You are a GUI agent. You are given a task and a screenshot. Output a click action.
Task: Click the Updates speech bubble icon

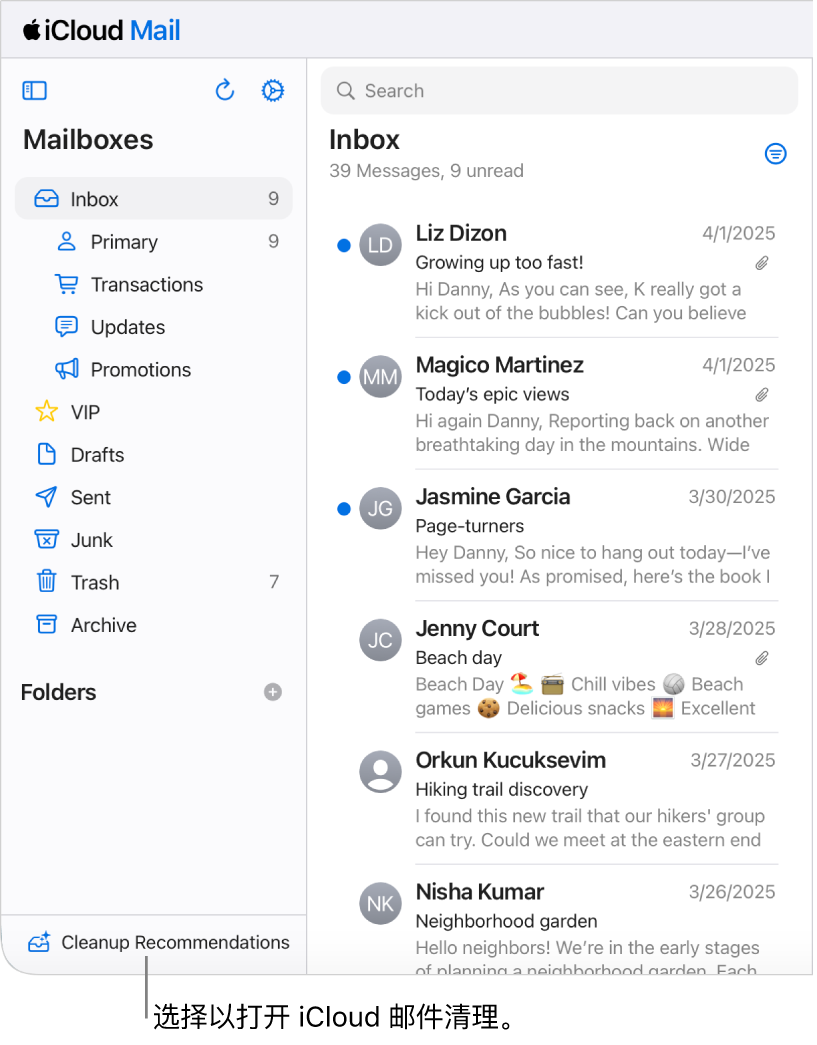point(67,327)
